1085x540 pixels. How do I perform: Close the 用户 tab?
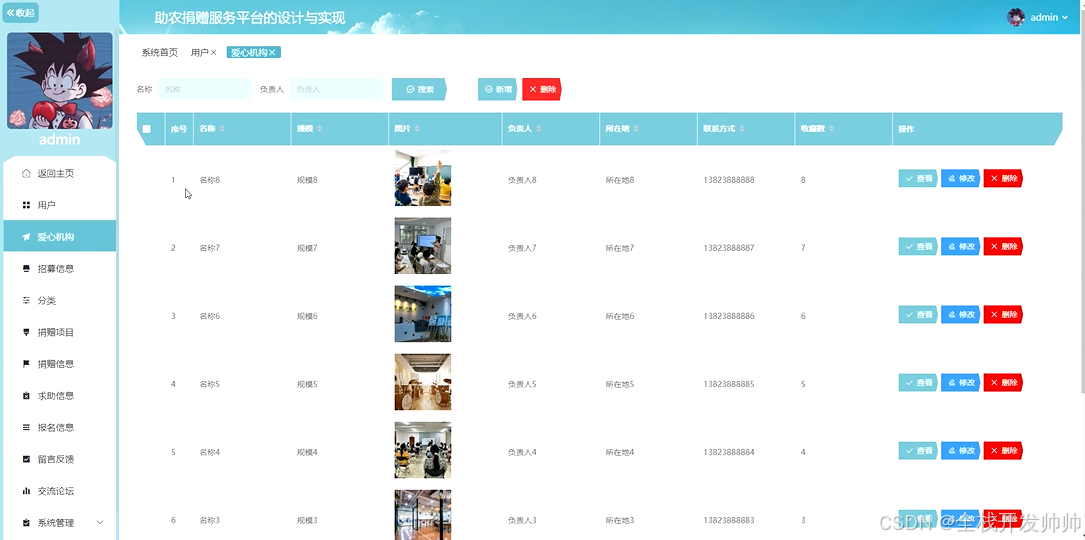coord(214,53)
